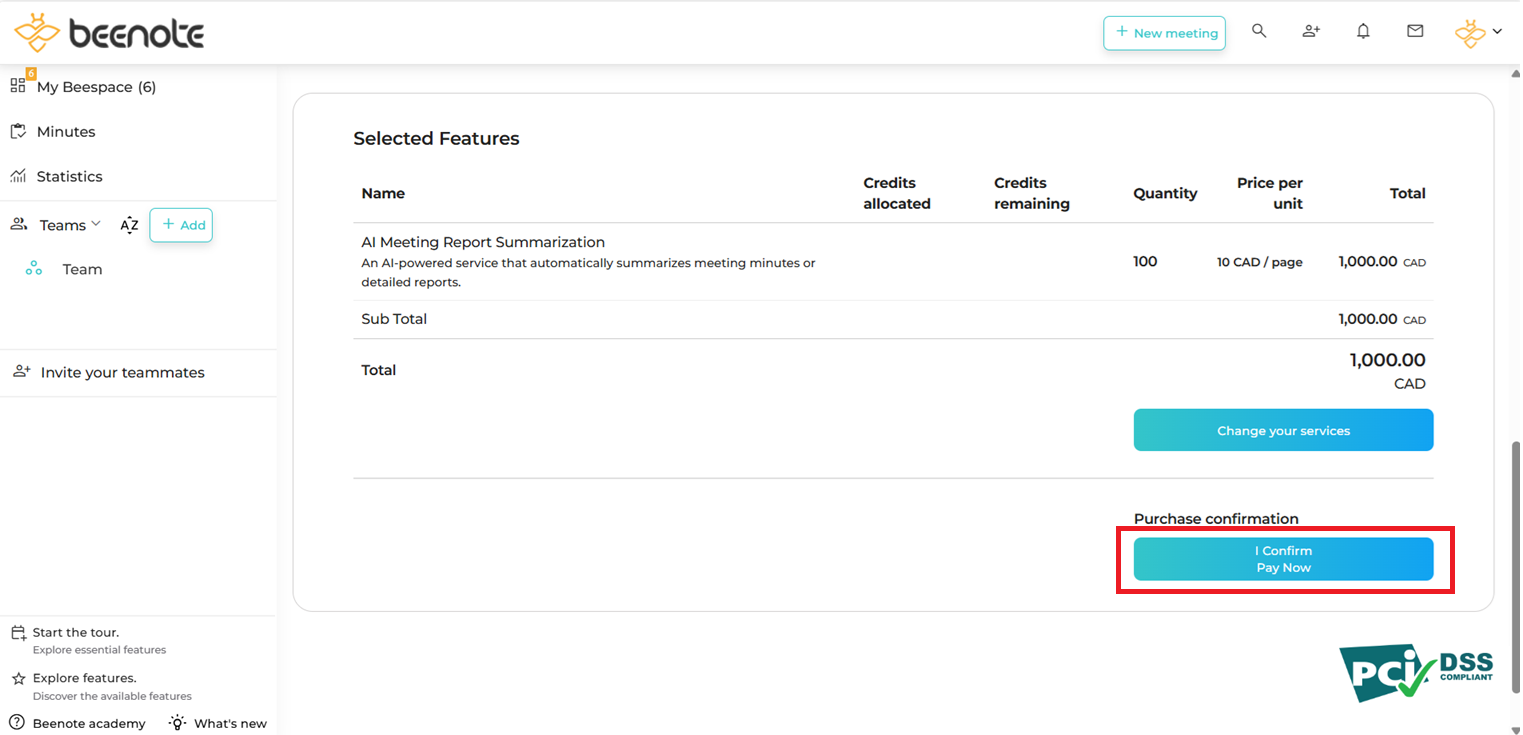Click Change your services button
Viewport: 1523px width, 735px height.
(x=1283, y=430)
